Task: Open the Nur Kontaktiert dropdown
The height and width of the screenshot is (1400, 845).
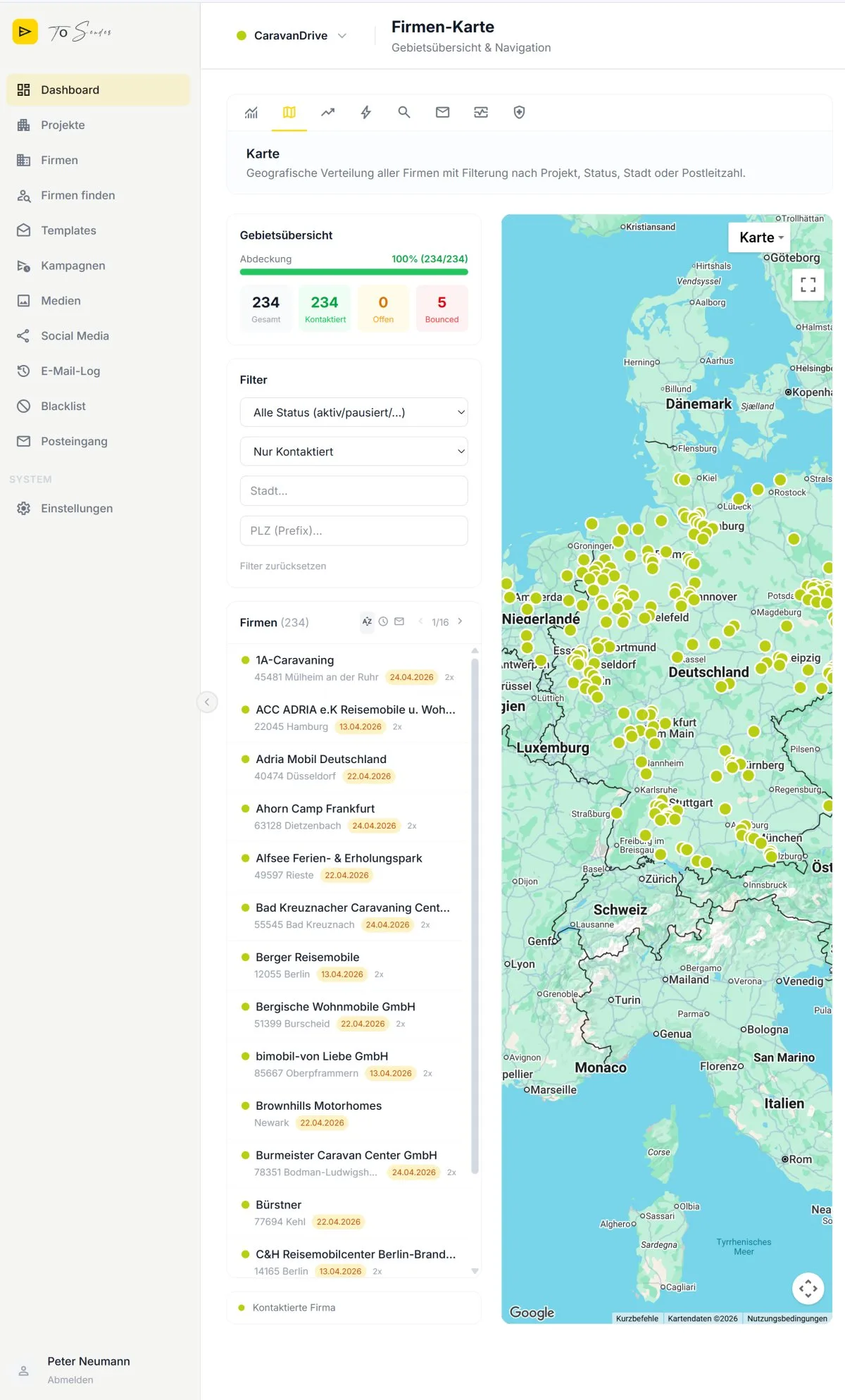Action: [353, 452]
